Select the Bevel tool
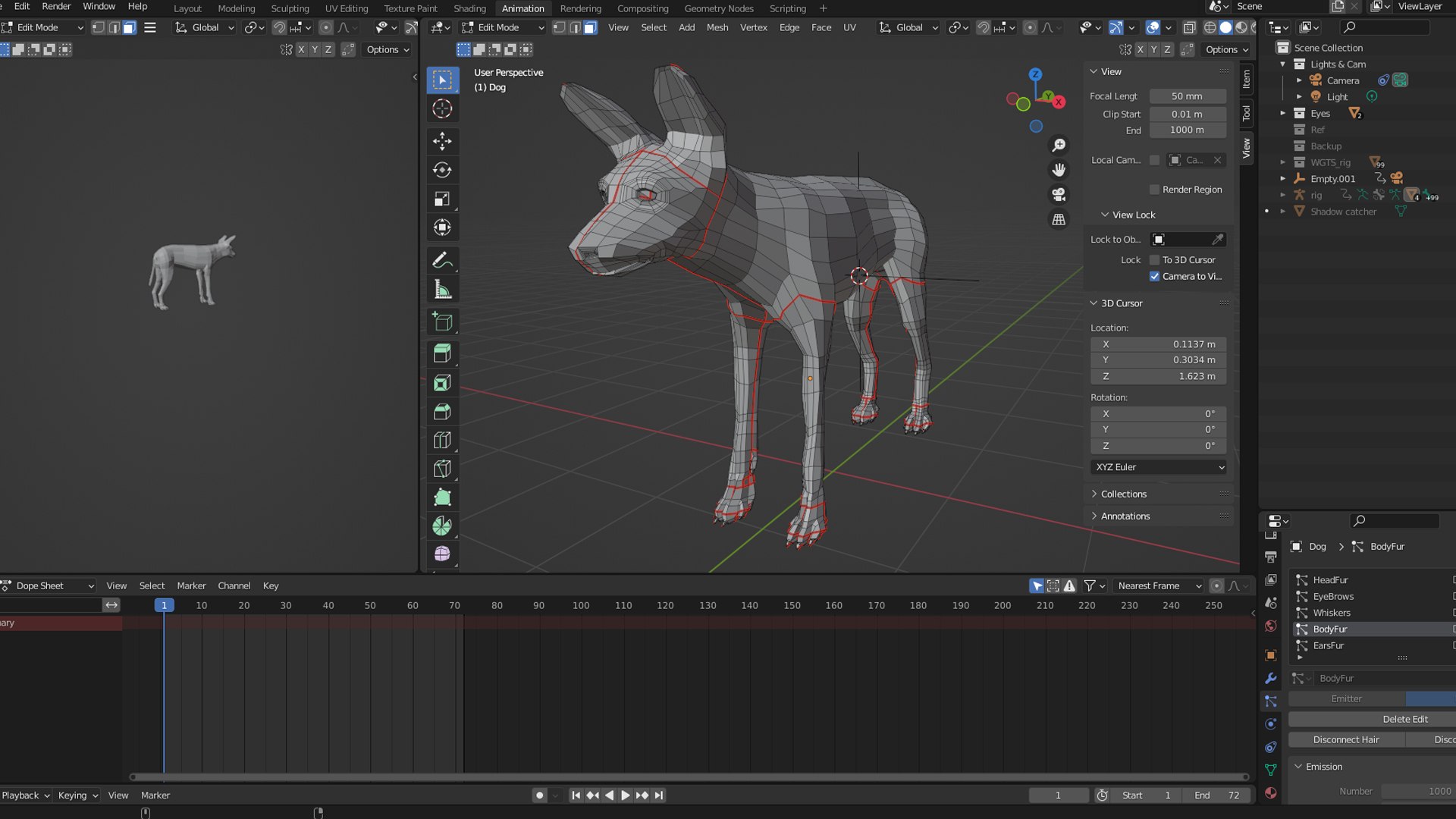 pyautogui.click(x=442, y=412)
